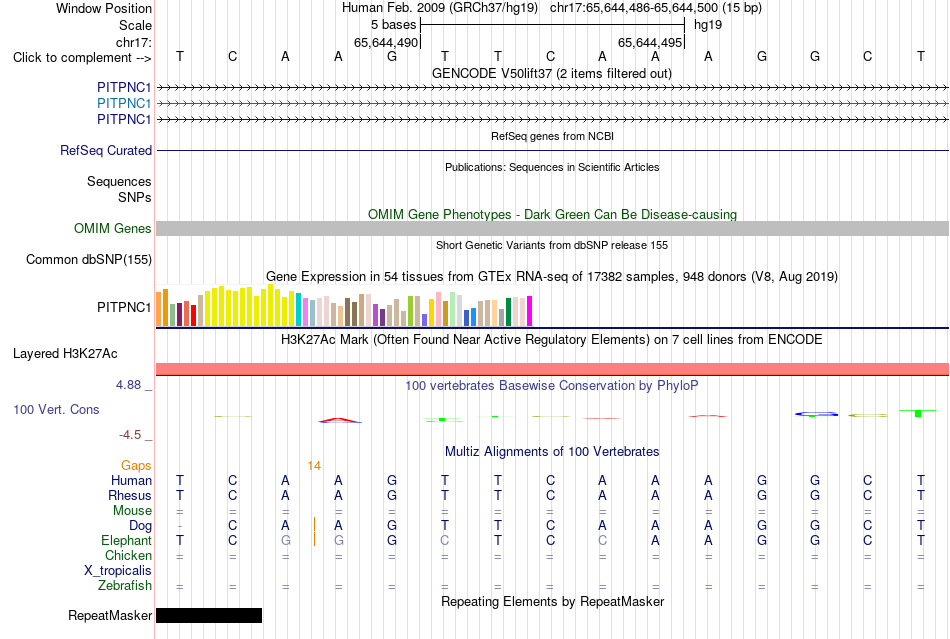Screen dimensions: 950x639
Task: Click the 65,644,490 coordinate marker
Action: pyautogui.click(x=386, y=42)
